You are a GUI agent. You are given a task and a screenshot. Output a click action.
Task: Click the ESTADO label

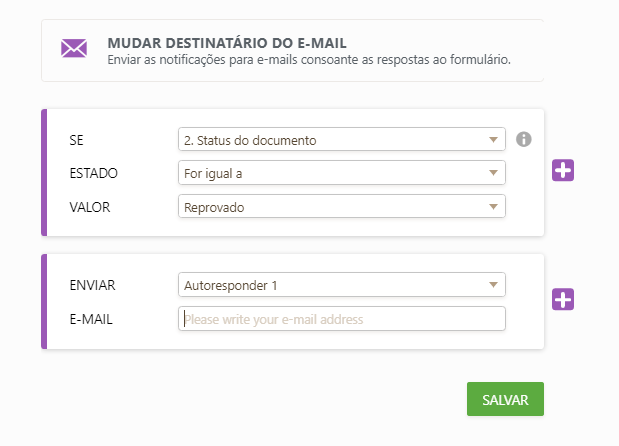click(93, 173)
